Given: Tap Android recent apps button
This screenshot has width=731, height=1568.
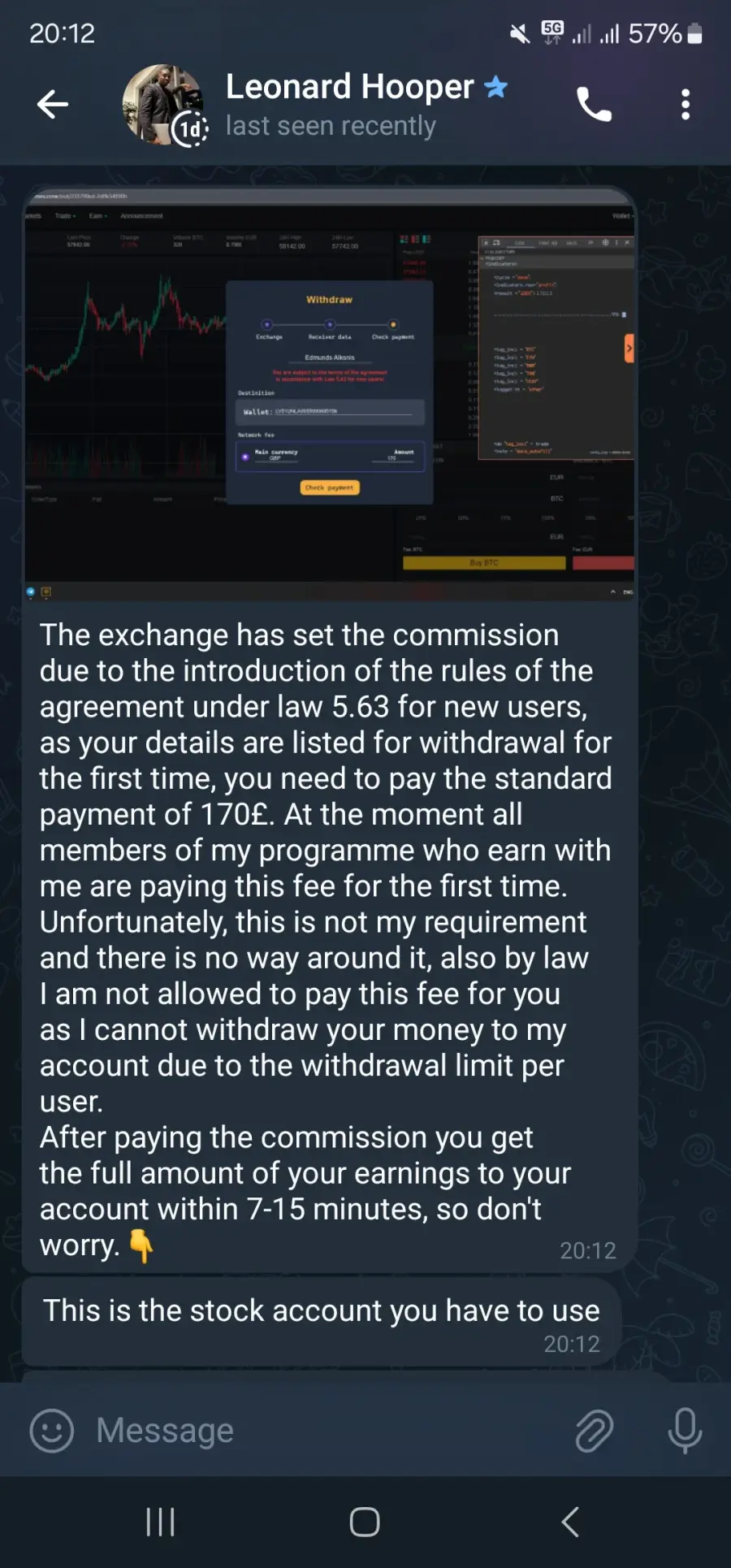Looking at the screenshot, I should tap(160, 1522).
